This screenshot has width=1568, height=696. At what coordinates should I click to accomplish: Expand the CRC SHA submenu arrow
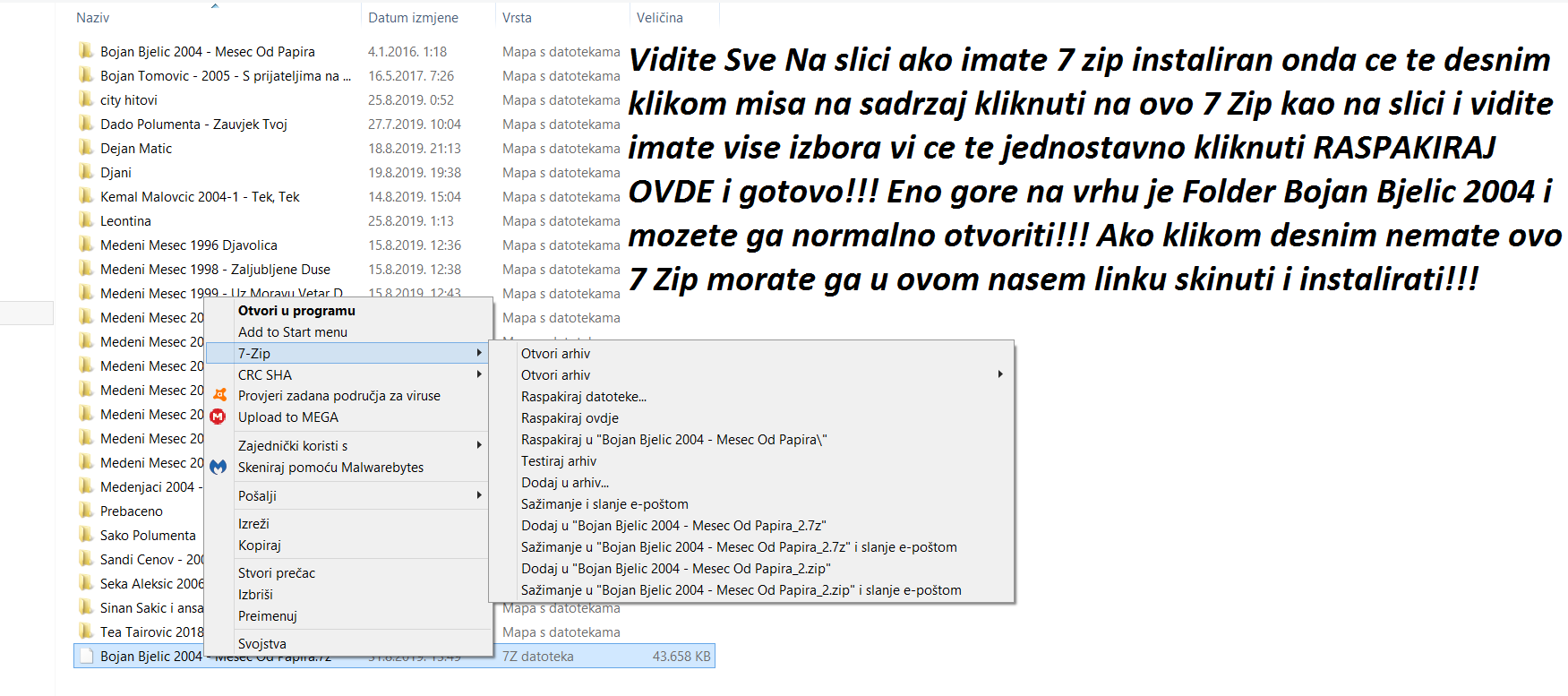(479, 374)
